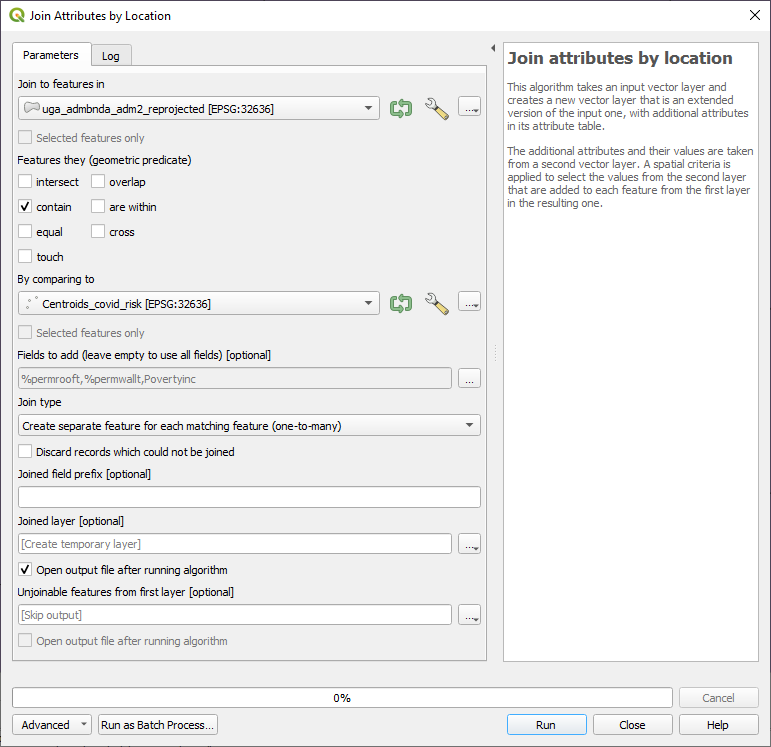Enable the intersect geometric predicate
Screen dimensions: 771x747
[25, 182]
